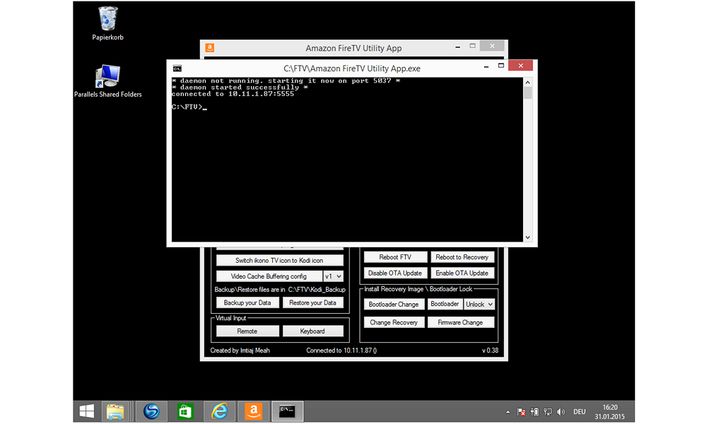The image size is (708, 424).
Task: Click the Firmware Change button
Action: coord(461,322)
